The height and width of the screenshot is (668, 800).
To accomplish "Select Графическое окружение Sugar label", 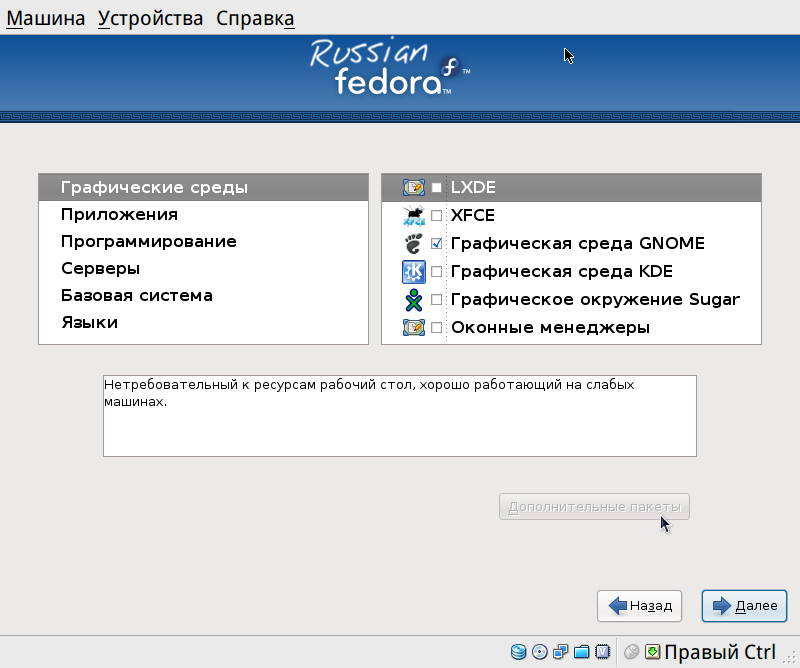I will point(595,300).
